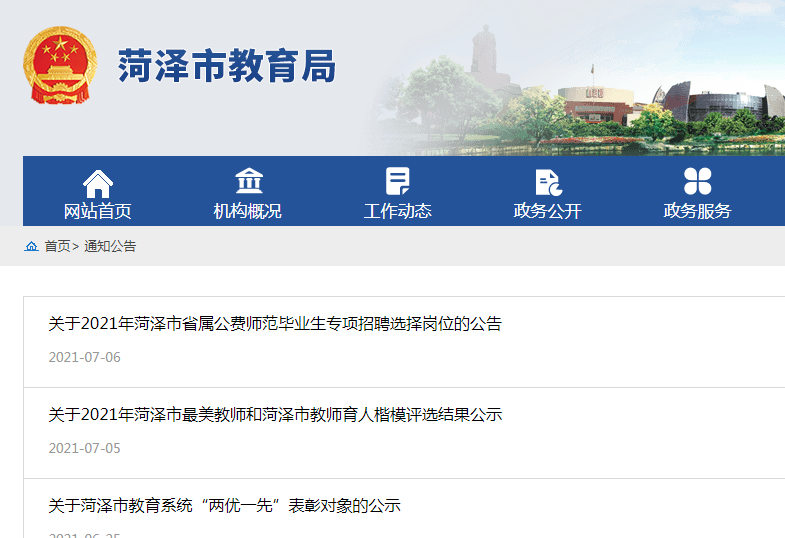Open the “两优一先”表彰对象的公示 notice
The image size is (785, 538).
pyautogui.click(x=224, y=505)
